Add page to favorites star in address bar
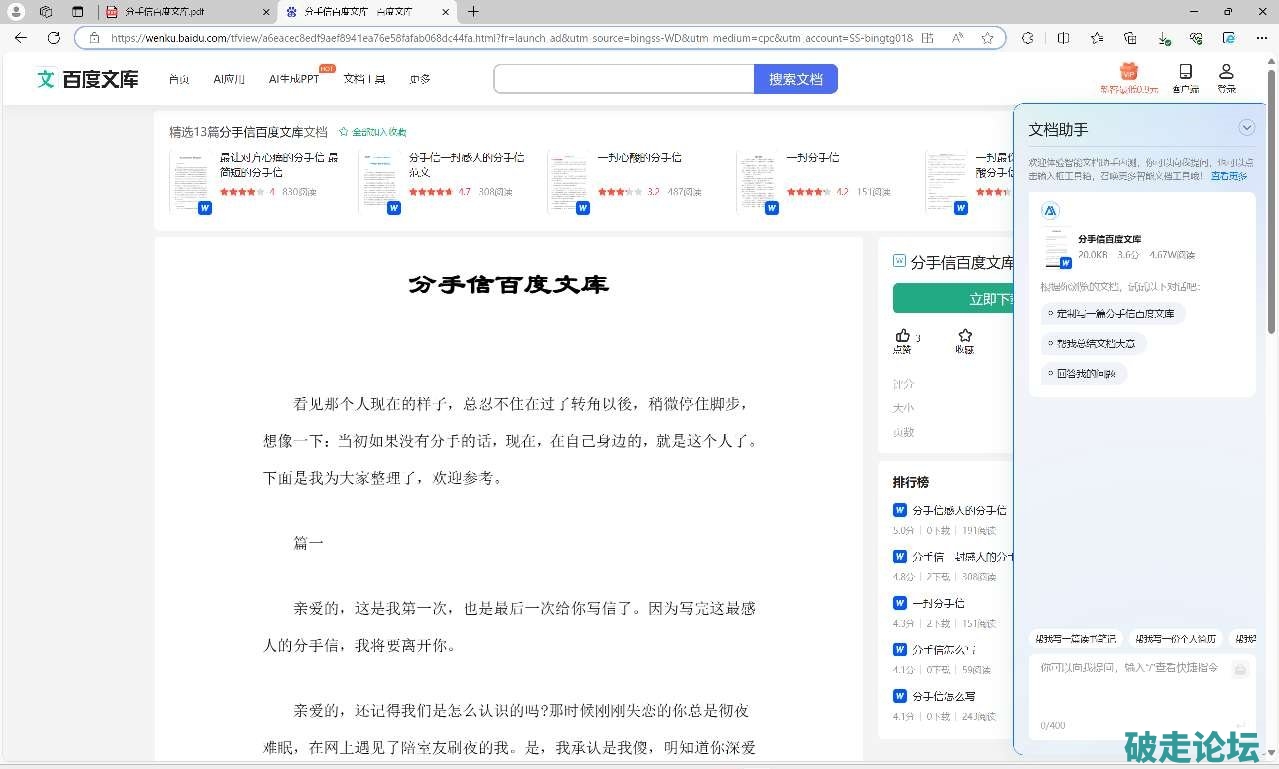This screenshot has width=1279, height=769. tap(987, 38)
